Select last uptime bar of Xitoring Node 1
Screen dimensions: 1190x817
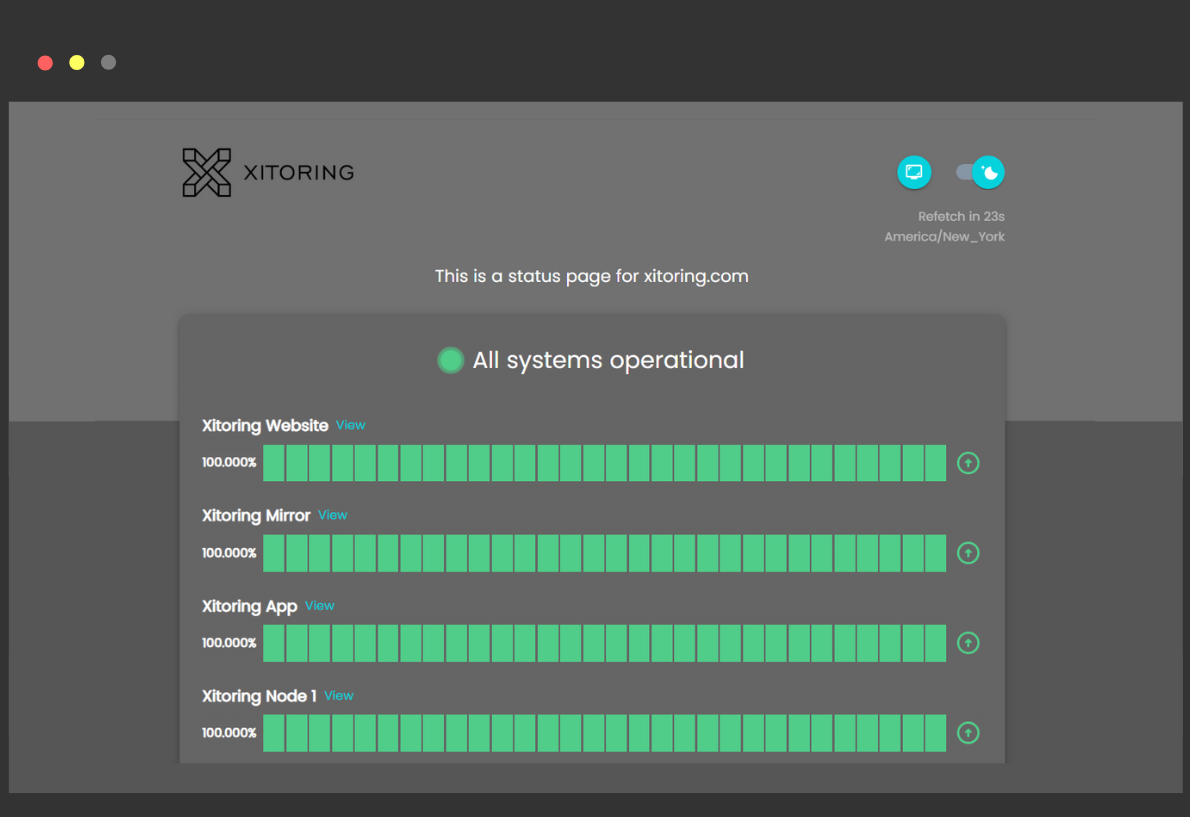(935, 733)
